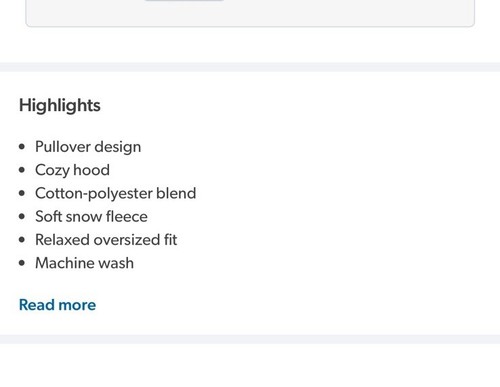Click the bullet dot beside Cozy hood

coord(22,170)
